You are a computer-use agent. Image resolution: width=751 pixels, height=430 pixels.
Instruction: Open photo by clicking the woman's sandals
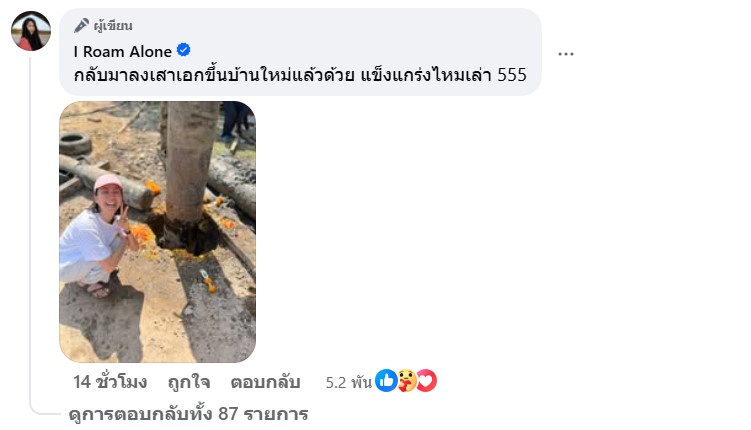(99, 290)
